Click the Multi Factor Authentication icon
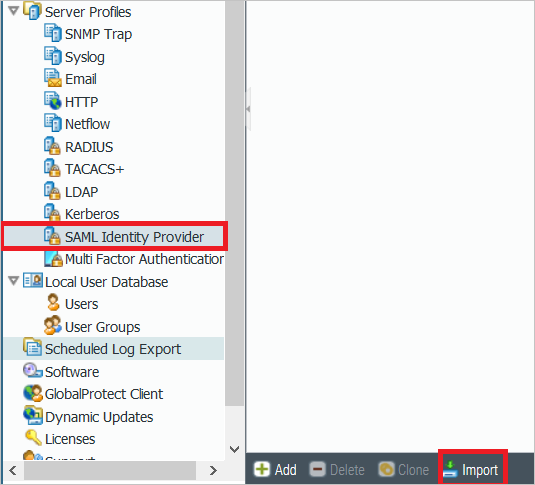 click(x=54, y=259)
